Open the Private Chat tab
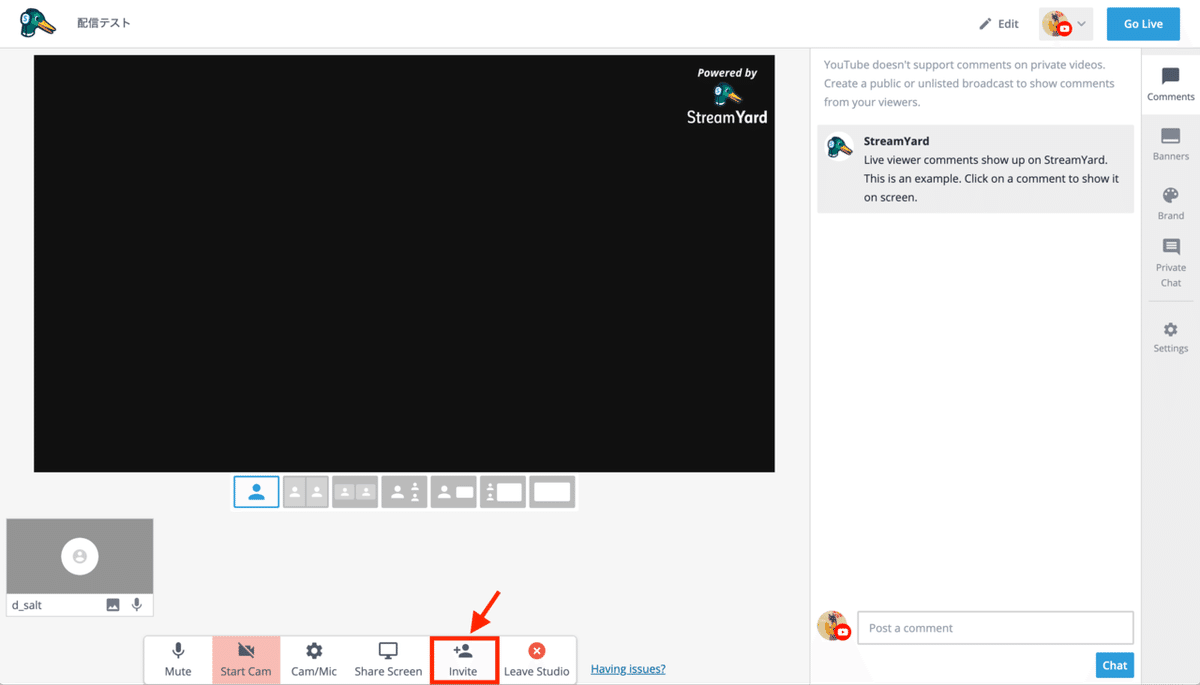Viewport: 1200px width, 685px height. click(x=1171, y=264)
